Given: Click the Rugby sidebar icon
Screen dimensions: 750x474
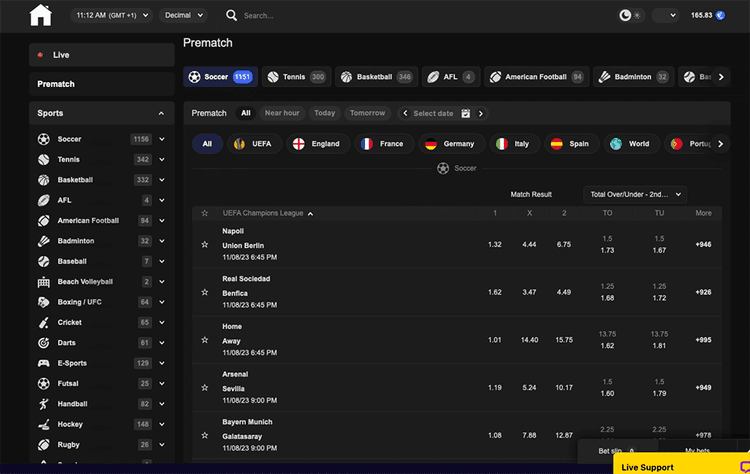Looking at the screenshot, I should click(x=44, y=445).
